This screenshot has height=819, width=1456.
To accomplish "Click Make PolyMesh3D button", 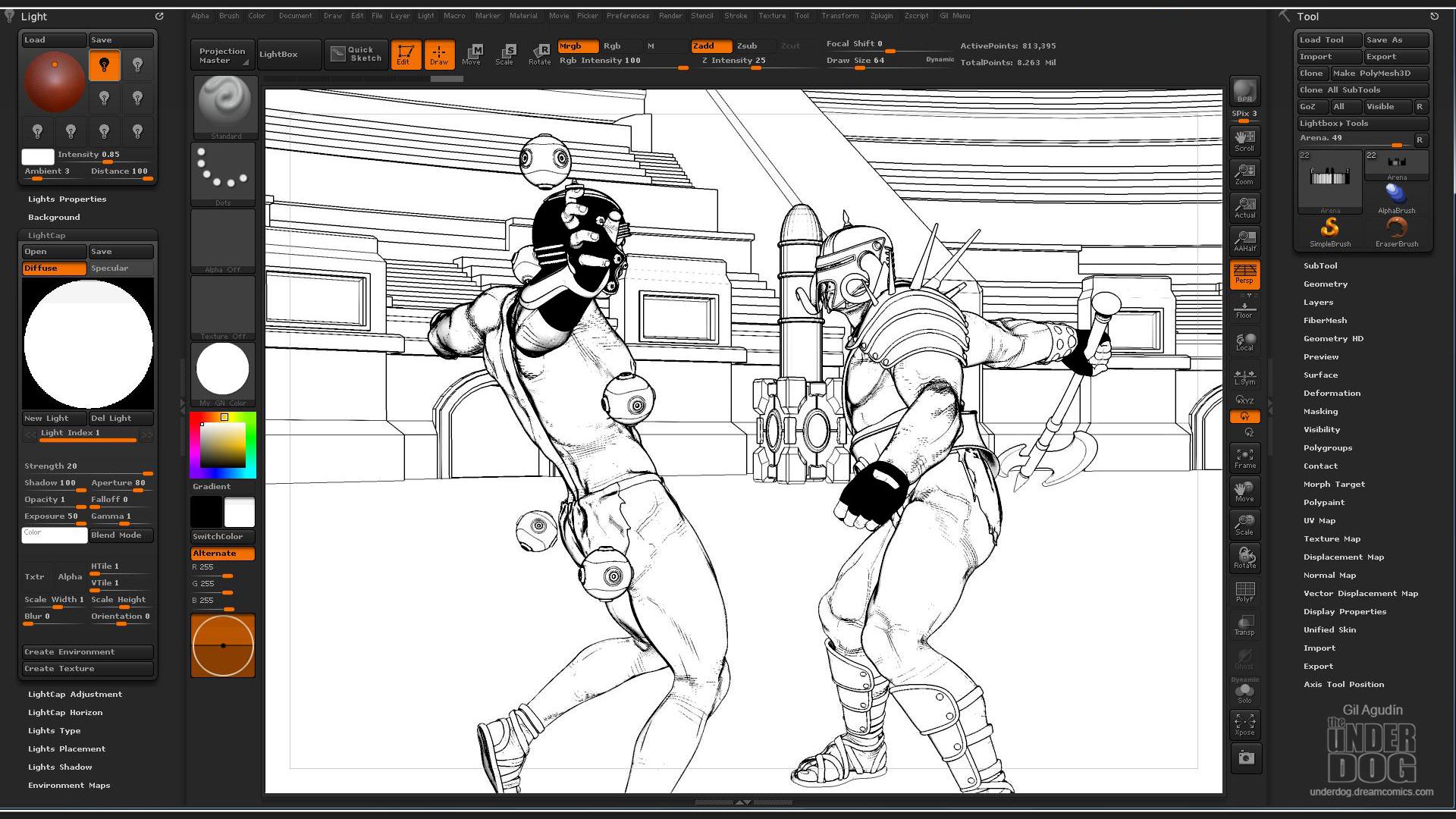I will click(x=1379, y=73).
